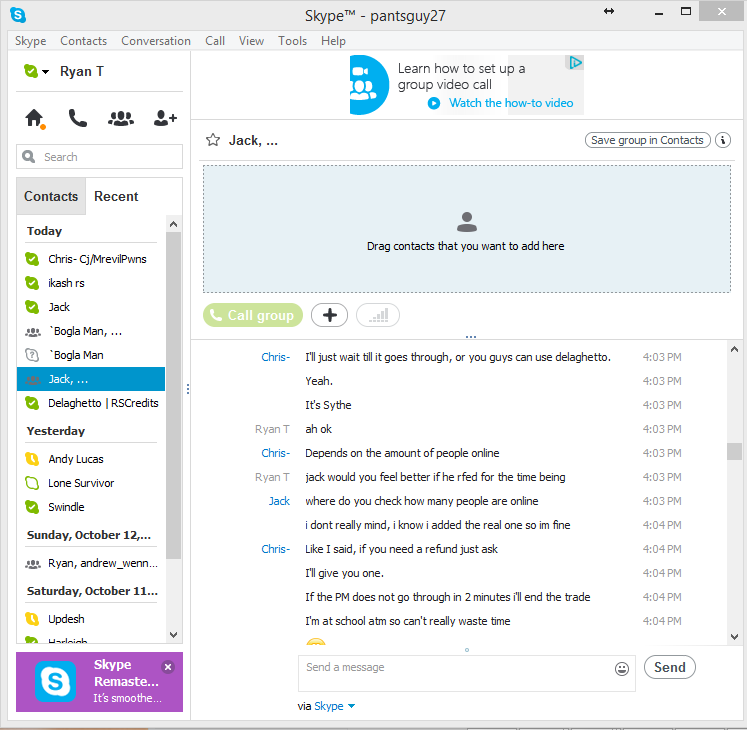Check call quality signal bars icon
Viewport: 747px width, 730px height.
378,315
